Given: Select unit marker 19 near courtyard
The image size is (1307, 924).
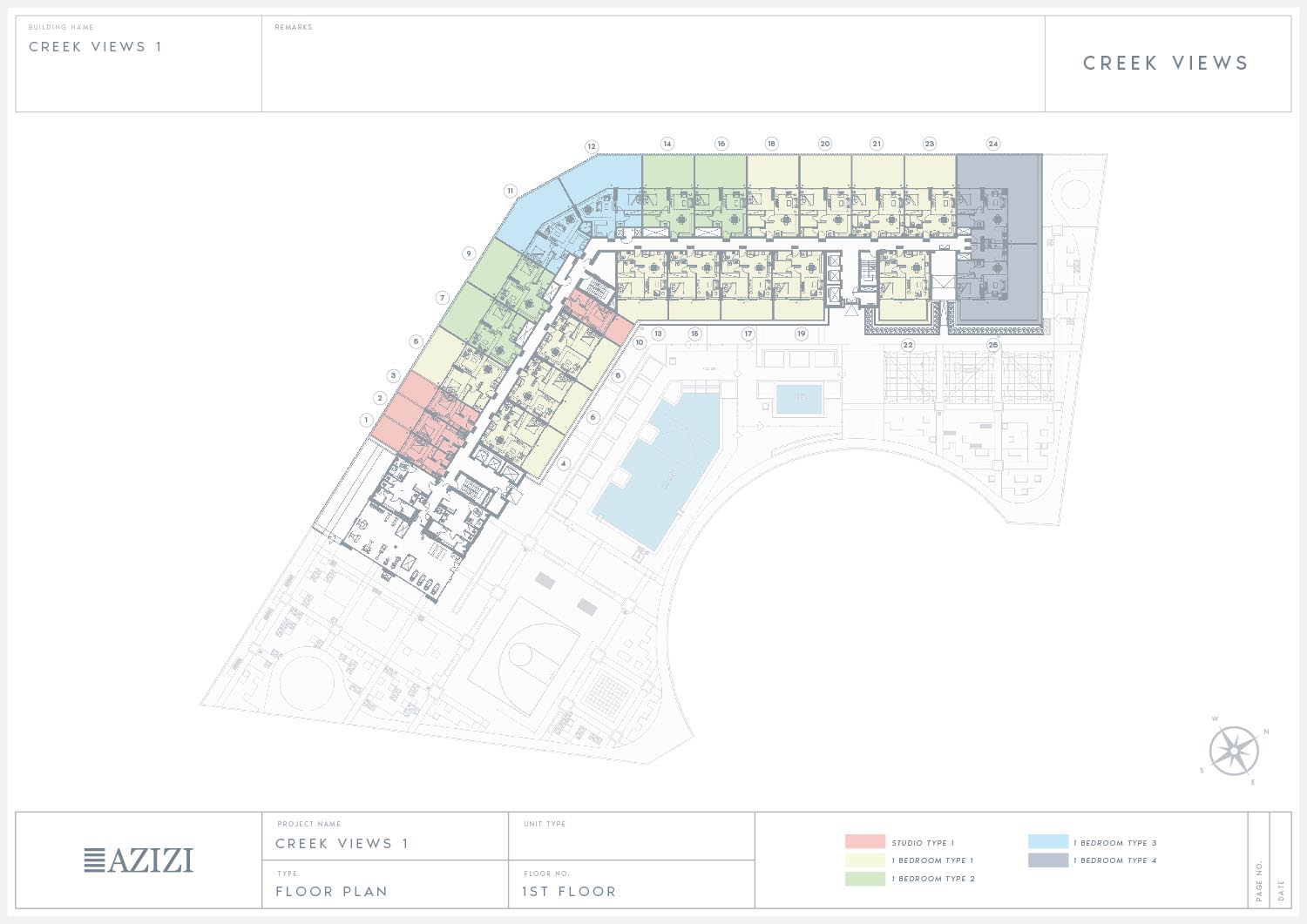Looking at the screenshot, I should (801, 334).
